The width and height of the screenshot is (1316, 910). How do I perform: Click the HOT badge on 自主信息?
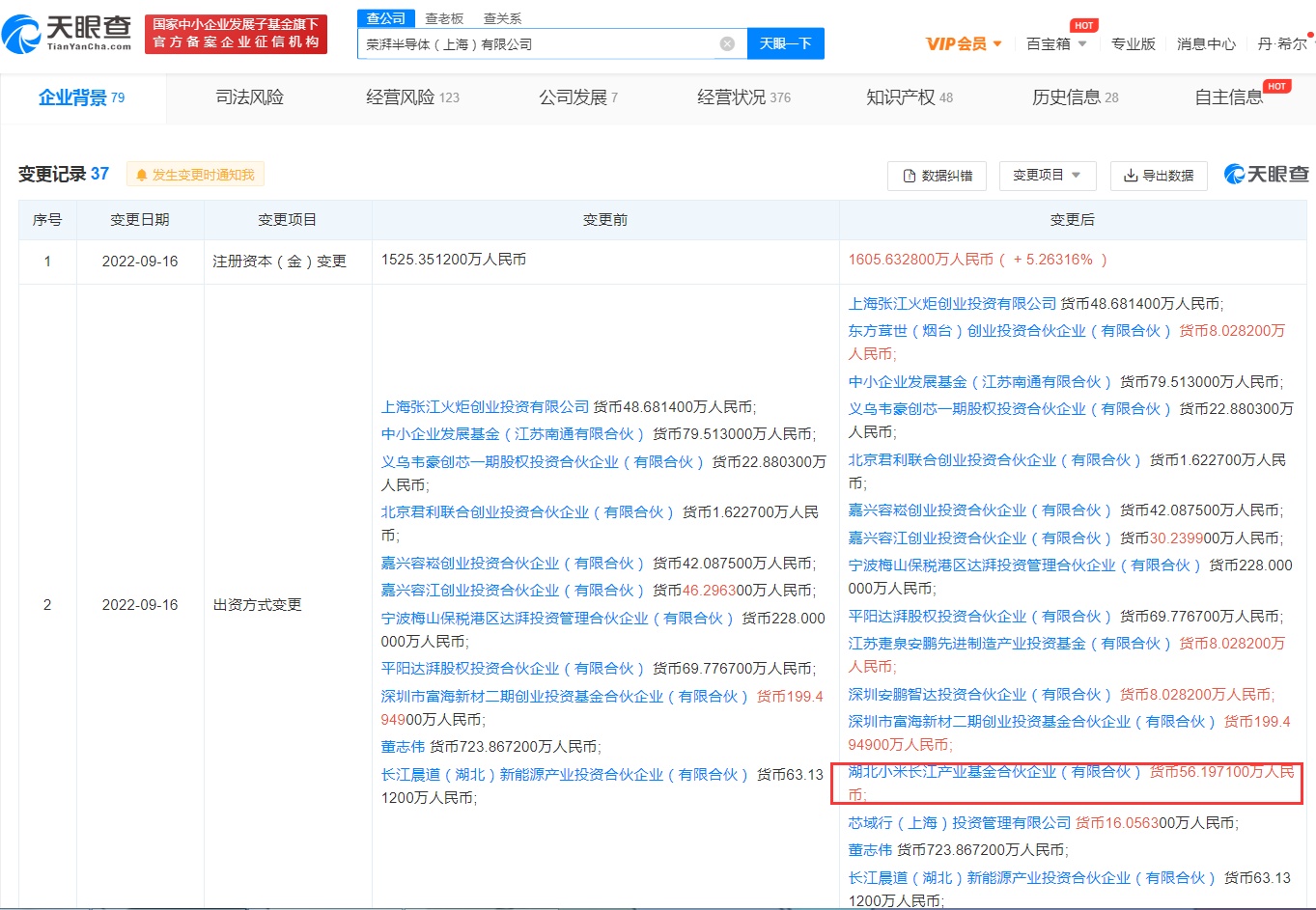[1277, 86]
